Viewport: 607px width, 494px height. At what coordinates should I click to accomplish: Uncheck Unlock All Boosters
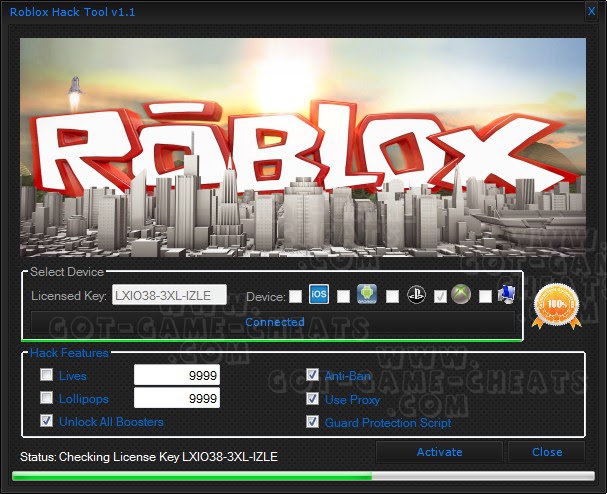[x=46, y=420]
